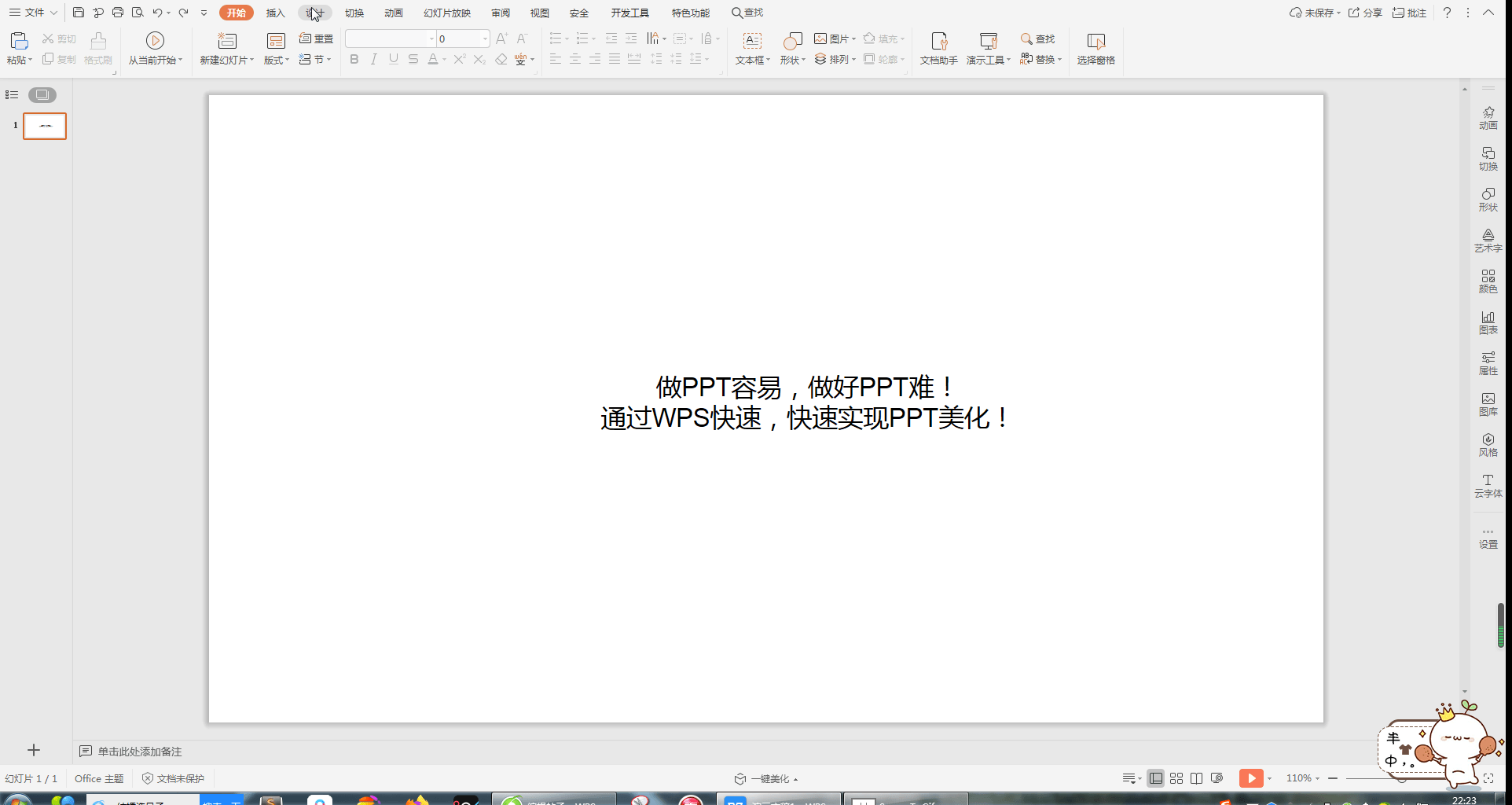Click the font color A swatch button

click(x=433, y=60)
